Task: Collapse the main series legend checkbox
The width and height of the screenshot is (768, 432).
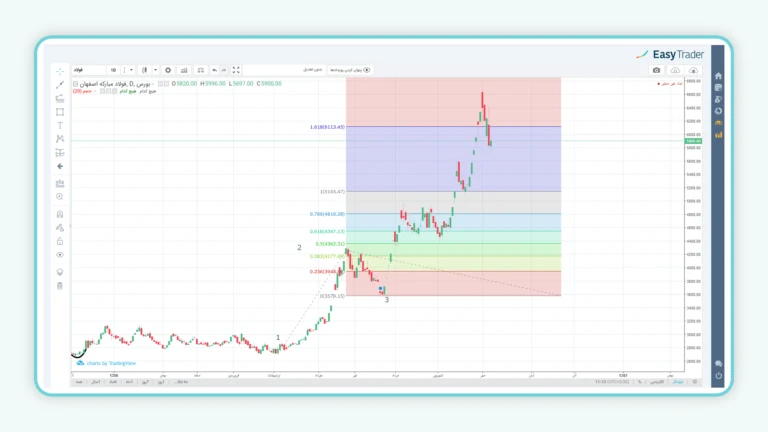Action: (75, 84)
